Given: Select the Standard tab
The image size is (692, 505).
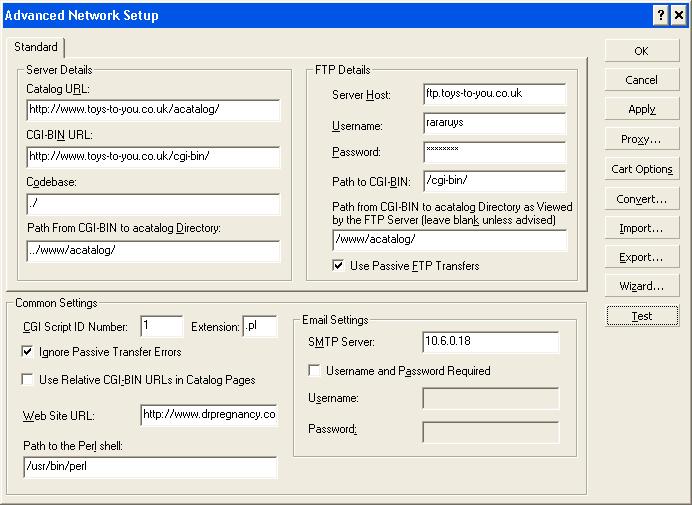Looking at the screenshot, I should 36,47.
